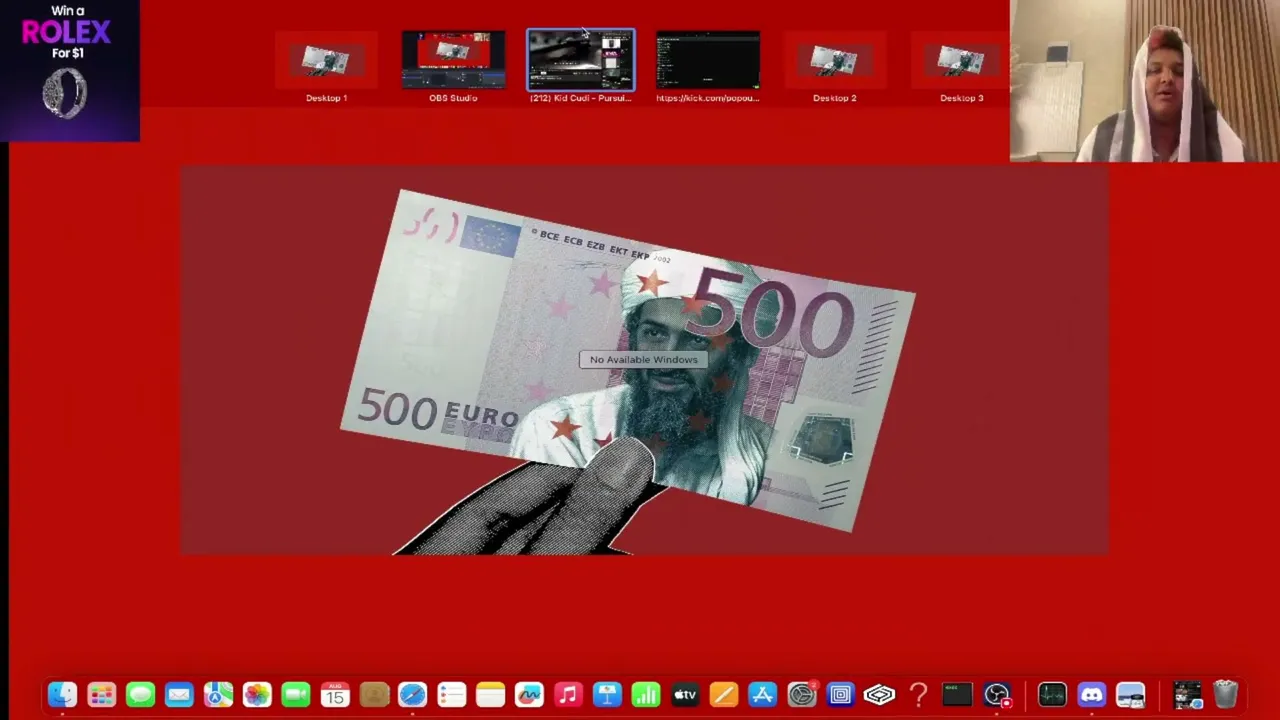Open the Music app
1280x720 pixels.
tap(568, 694)
